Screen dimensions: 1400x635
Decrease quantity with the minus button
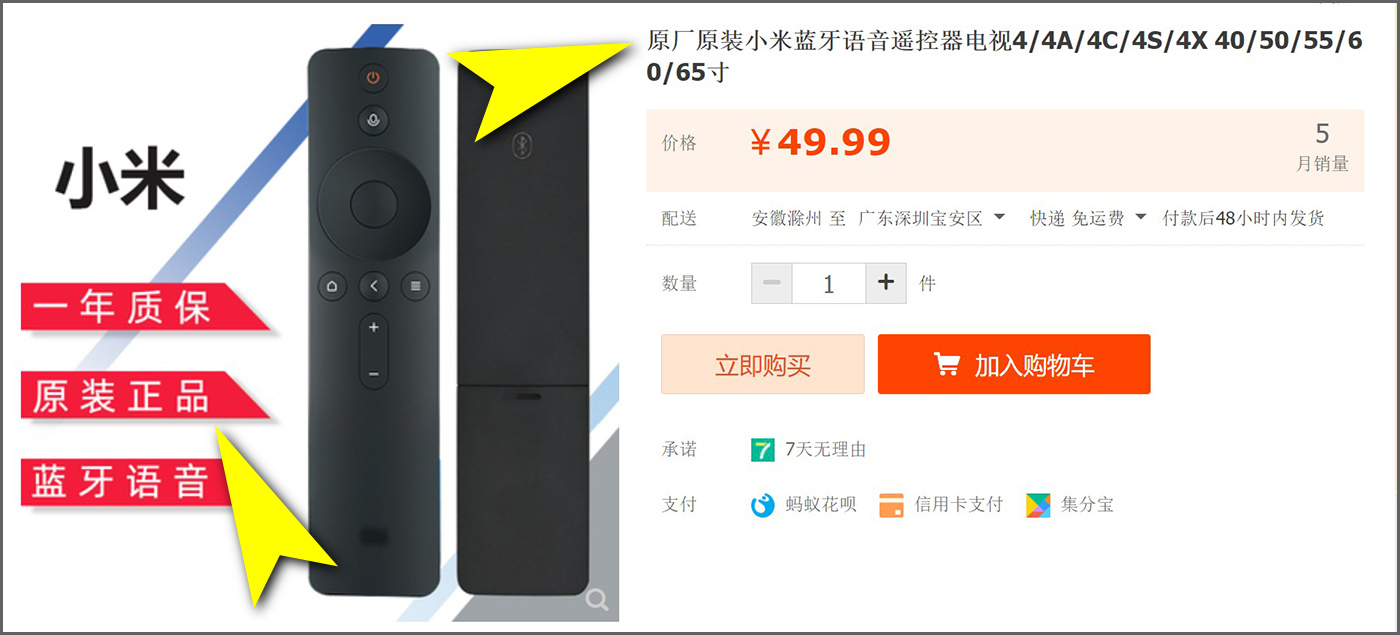pos(772,283)
